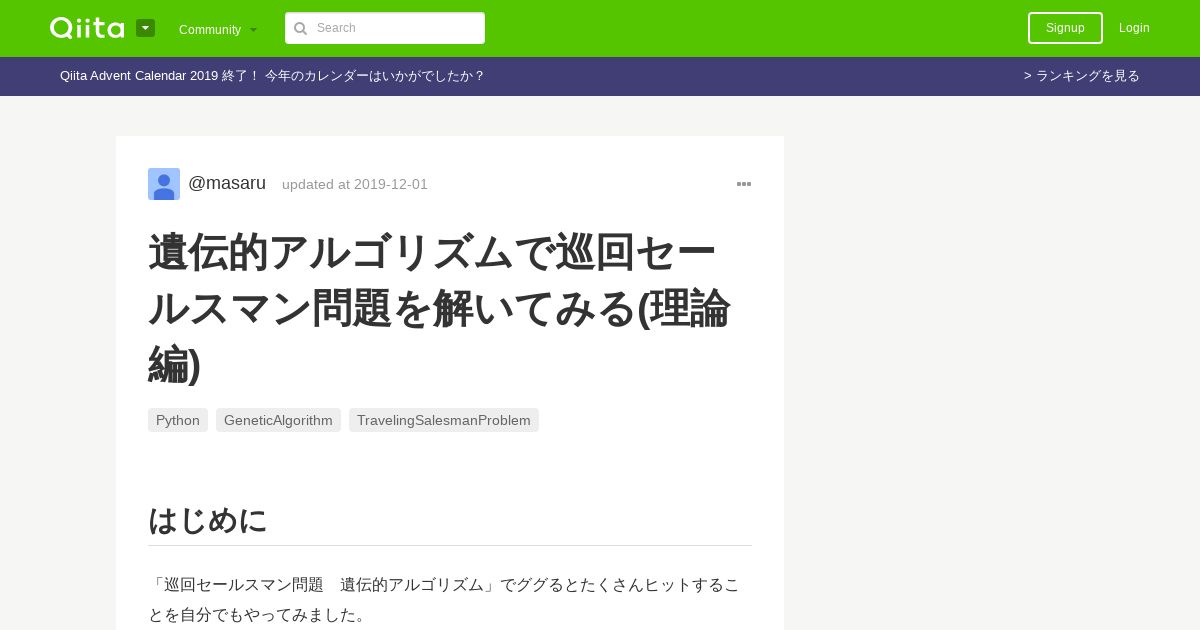Select the Python tag
This screenshot has height=630, width=1200.
(178, 420)
